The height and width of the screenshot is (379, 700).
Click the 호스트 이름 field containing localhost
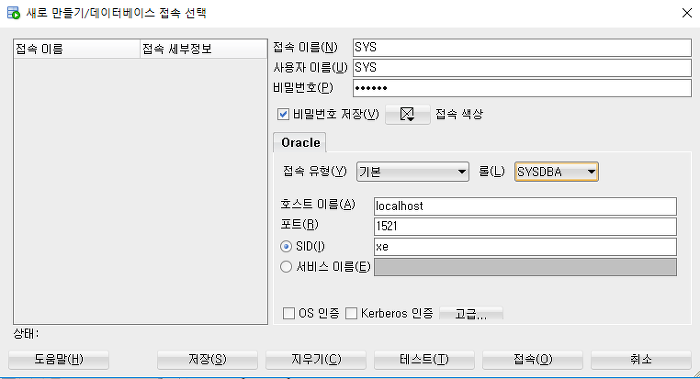525,206
